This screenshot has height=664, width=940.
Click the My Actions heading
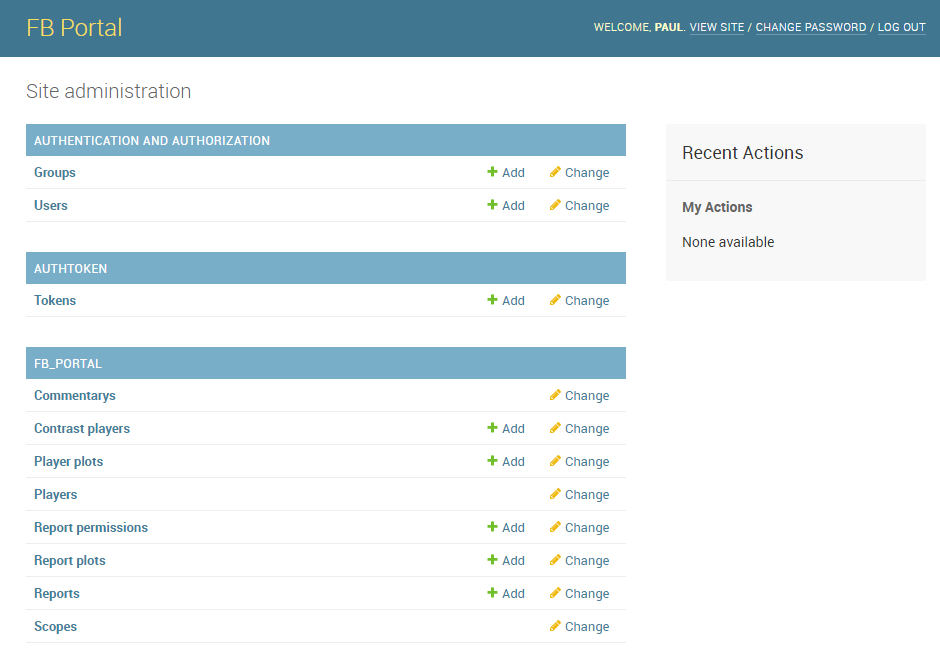click(717, 207)
